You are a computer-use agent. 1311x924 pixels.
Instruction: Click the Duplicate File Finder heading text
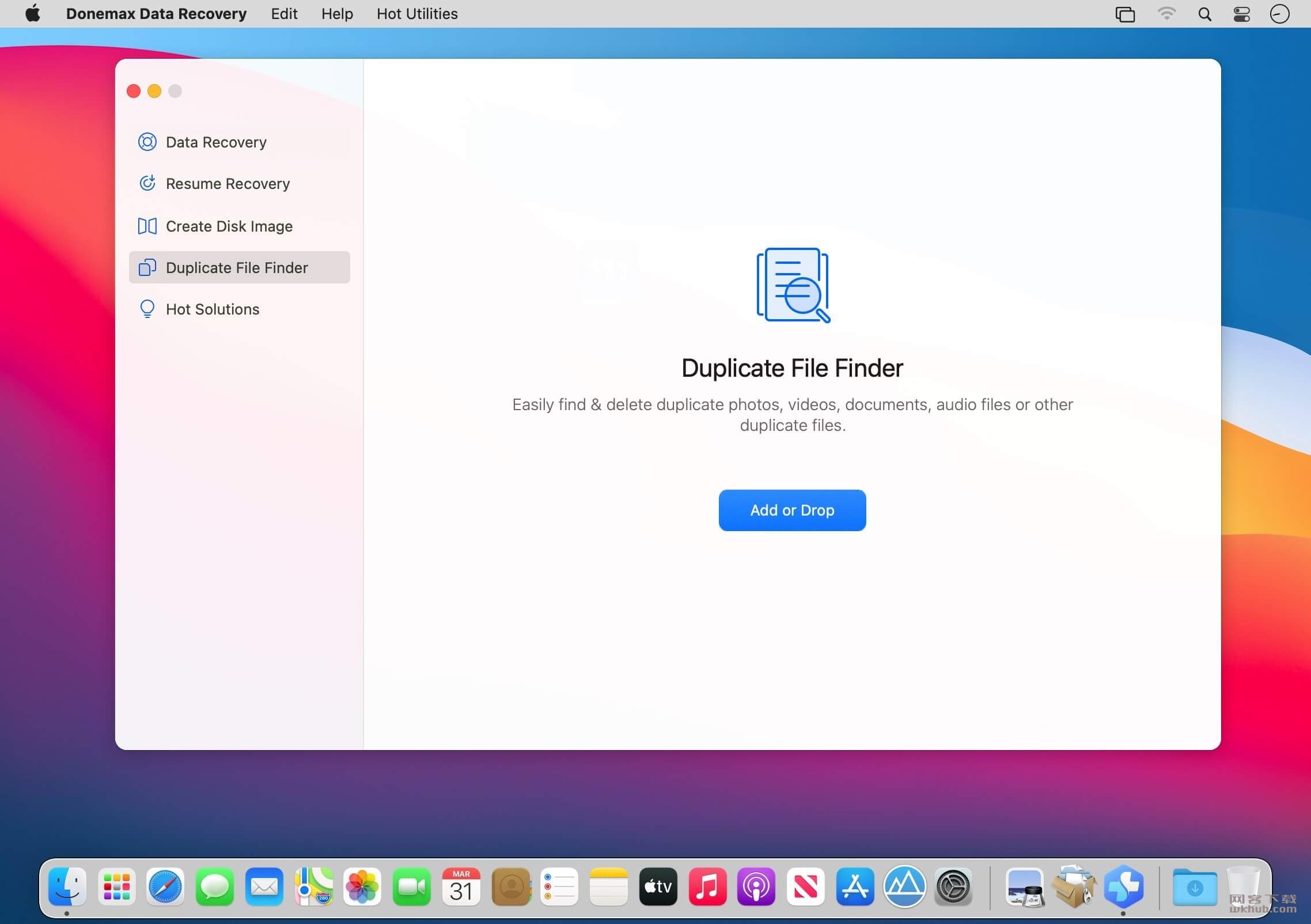[x=792, y=368]
